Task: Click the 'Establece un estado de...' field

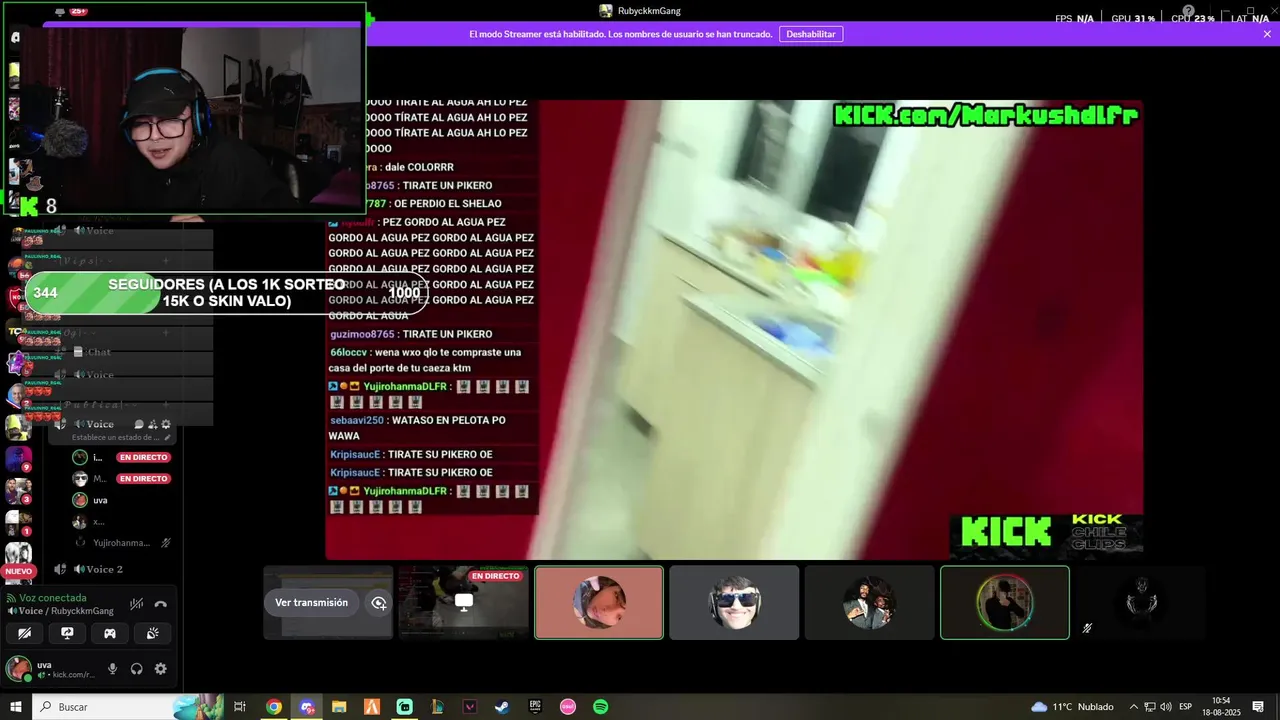Action: pos(116,437)
